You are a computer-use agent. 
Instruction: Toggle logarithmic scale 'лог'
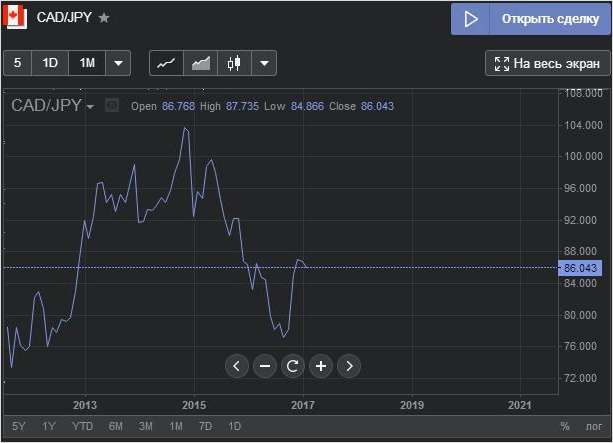[x=594, y=426]
